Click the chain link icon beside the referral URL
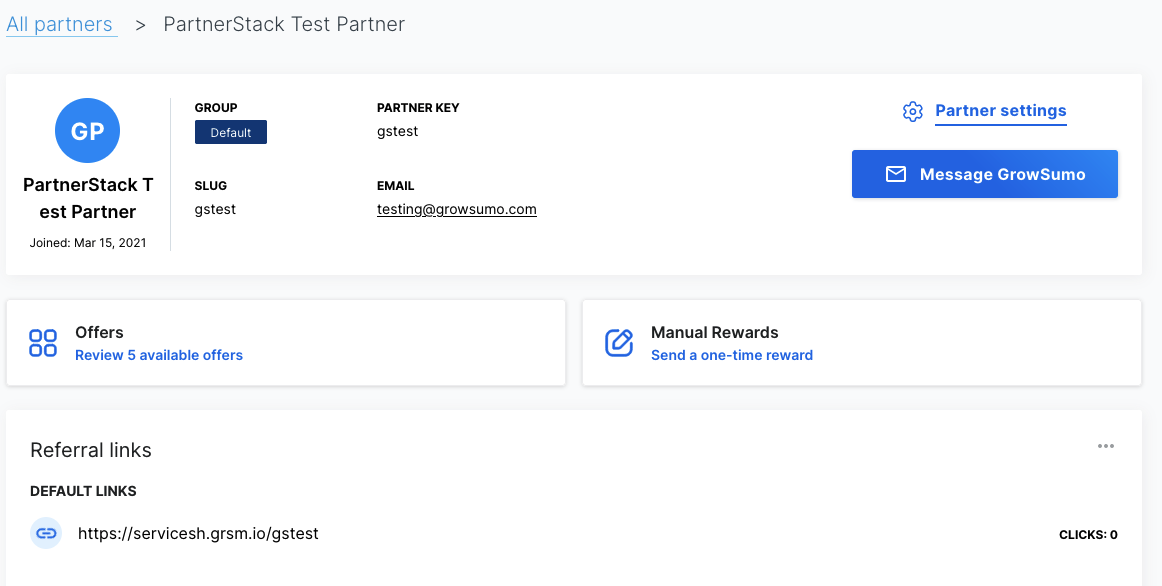This screenshot has height=586, width=1162. click(x=46, y=534)
